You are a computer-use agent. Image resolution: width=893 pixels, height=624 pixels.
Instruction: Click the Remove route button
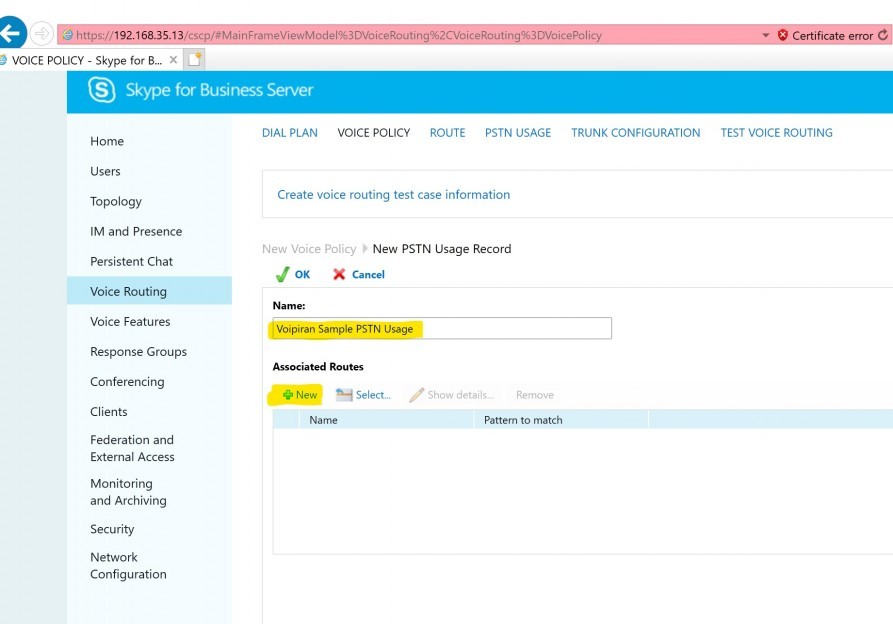pyautogui.click(x=535, y=395)
